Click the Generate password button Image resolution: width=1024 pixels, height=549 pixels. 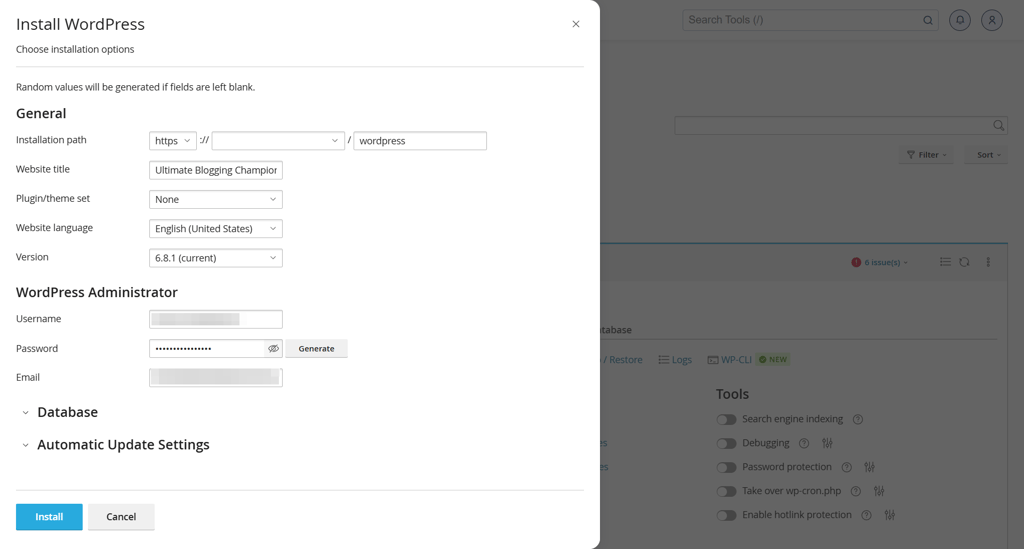[316, 349]
